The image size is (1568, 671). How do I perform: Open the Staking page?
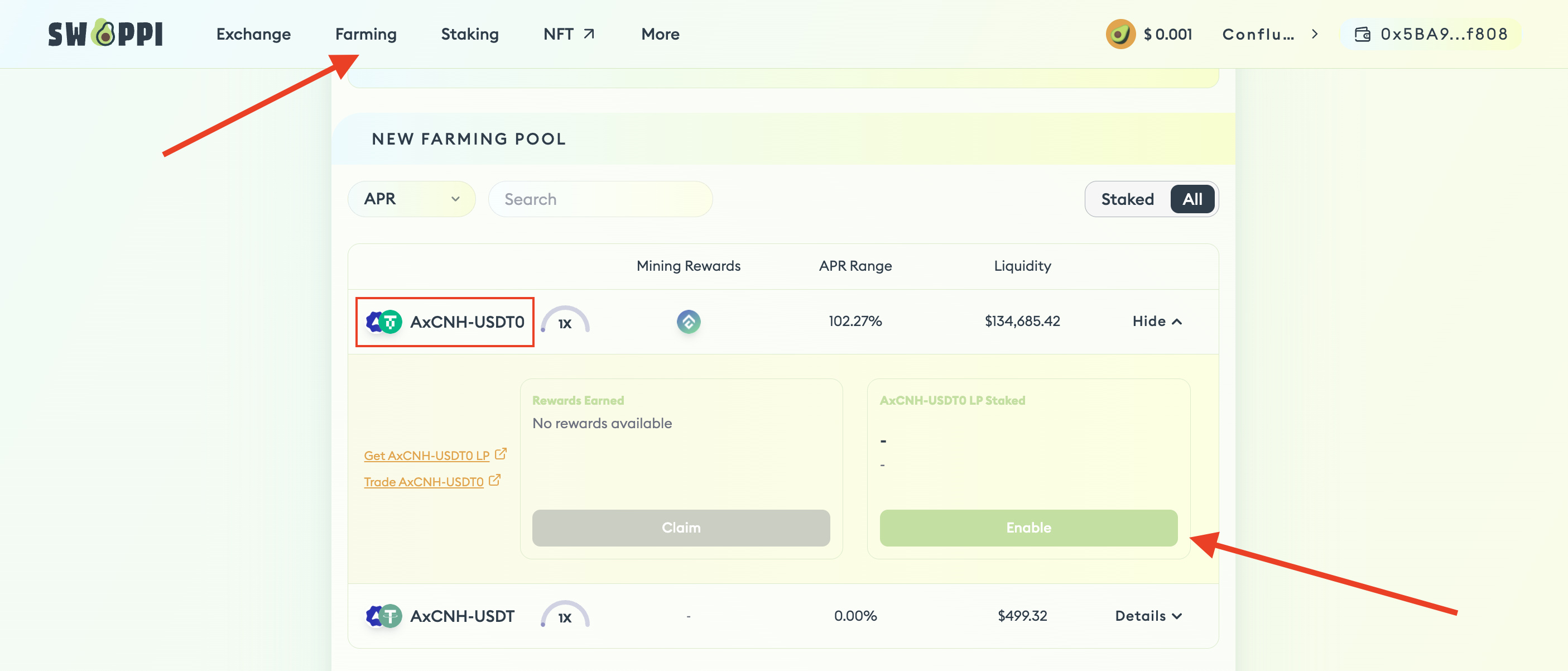tap(469, 34)
